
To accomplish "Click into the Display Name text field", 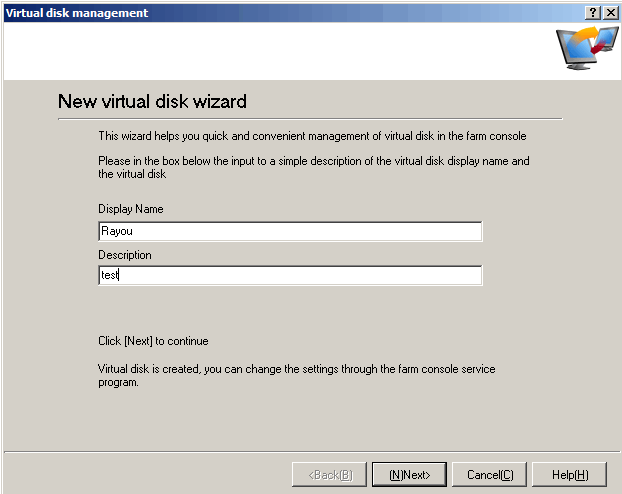I will pyautogui.click(x=290, y=231).
